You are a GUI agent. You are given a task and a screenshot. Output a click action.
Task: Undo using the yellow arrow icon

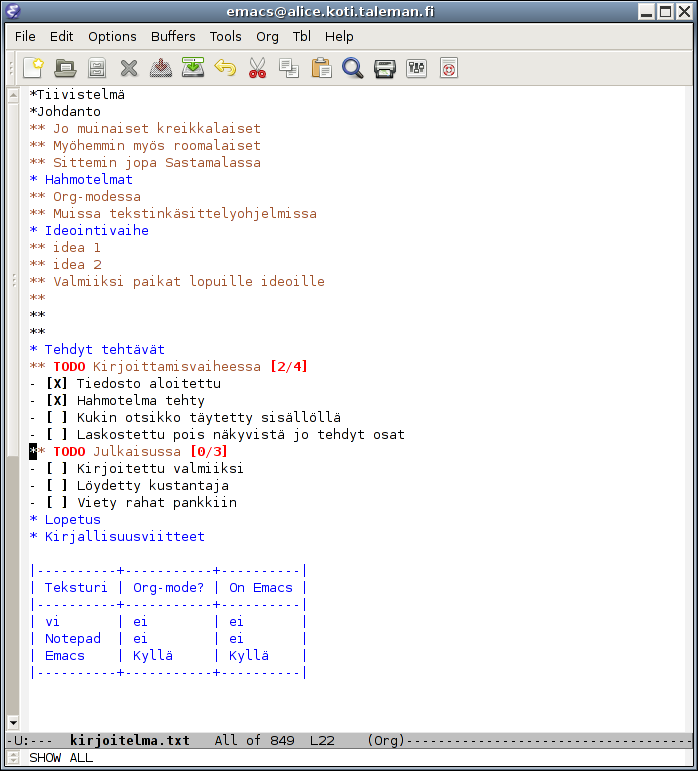225,68
